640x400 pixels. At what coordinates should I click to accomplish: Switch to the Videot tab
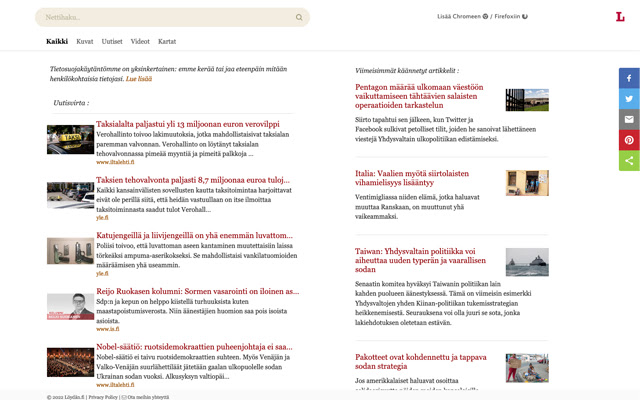pyautogui.click(x=140, y=41)
